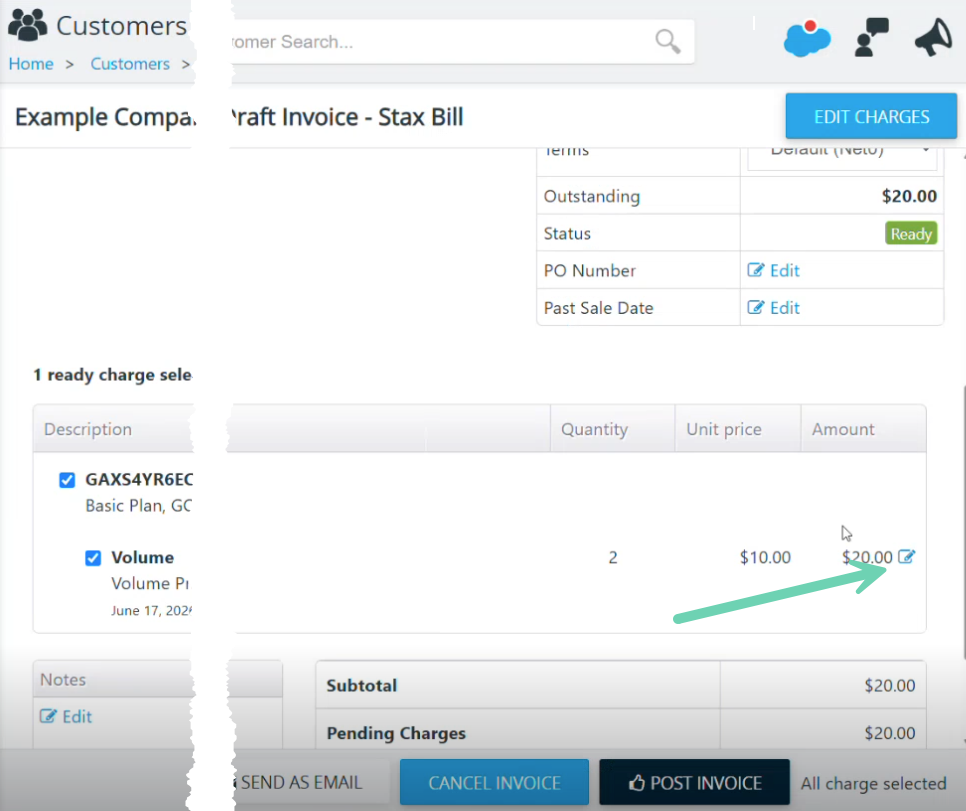966x811 pixels.
Task: Open the blue cloud notification icon
Action: [x=807, y=38]
